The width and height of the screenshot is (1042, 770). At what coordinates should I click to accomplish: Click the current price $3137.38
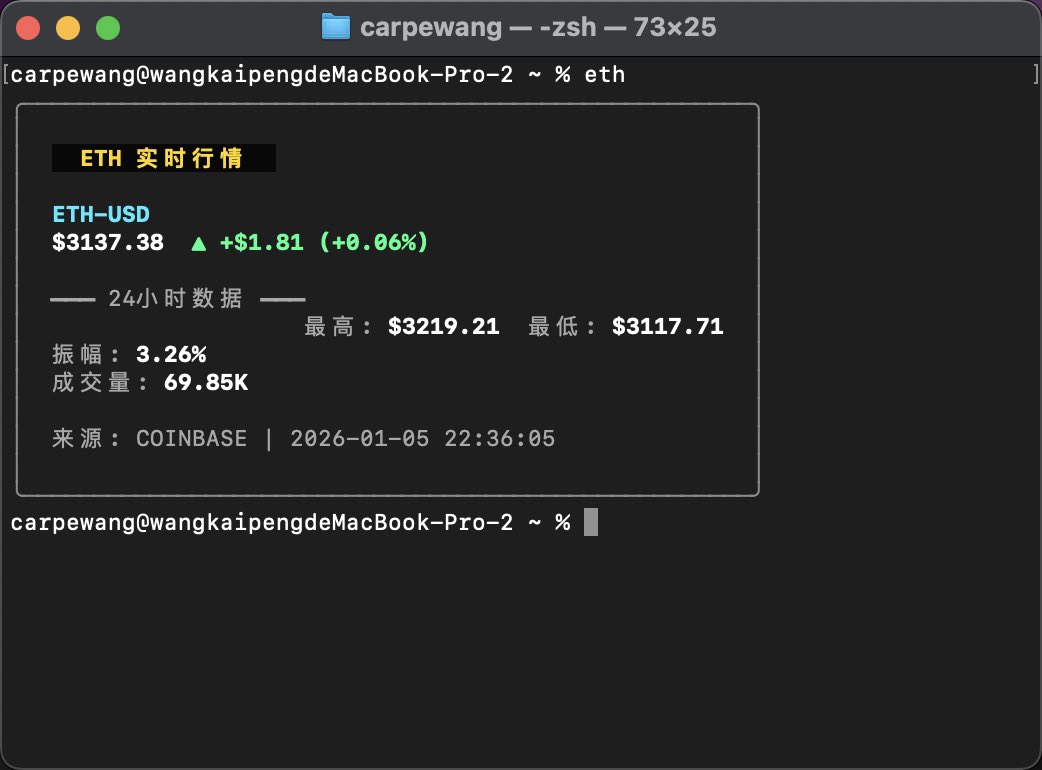pyautogui.click(x=108, y=242)
